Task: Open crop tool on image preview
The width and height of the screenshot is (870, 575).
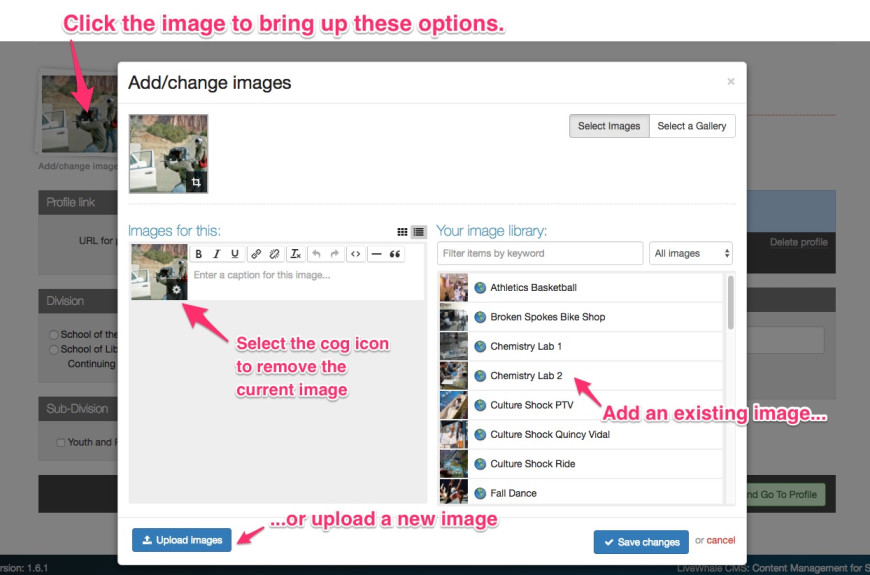Action: (x=196, y=182)
